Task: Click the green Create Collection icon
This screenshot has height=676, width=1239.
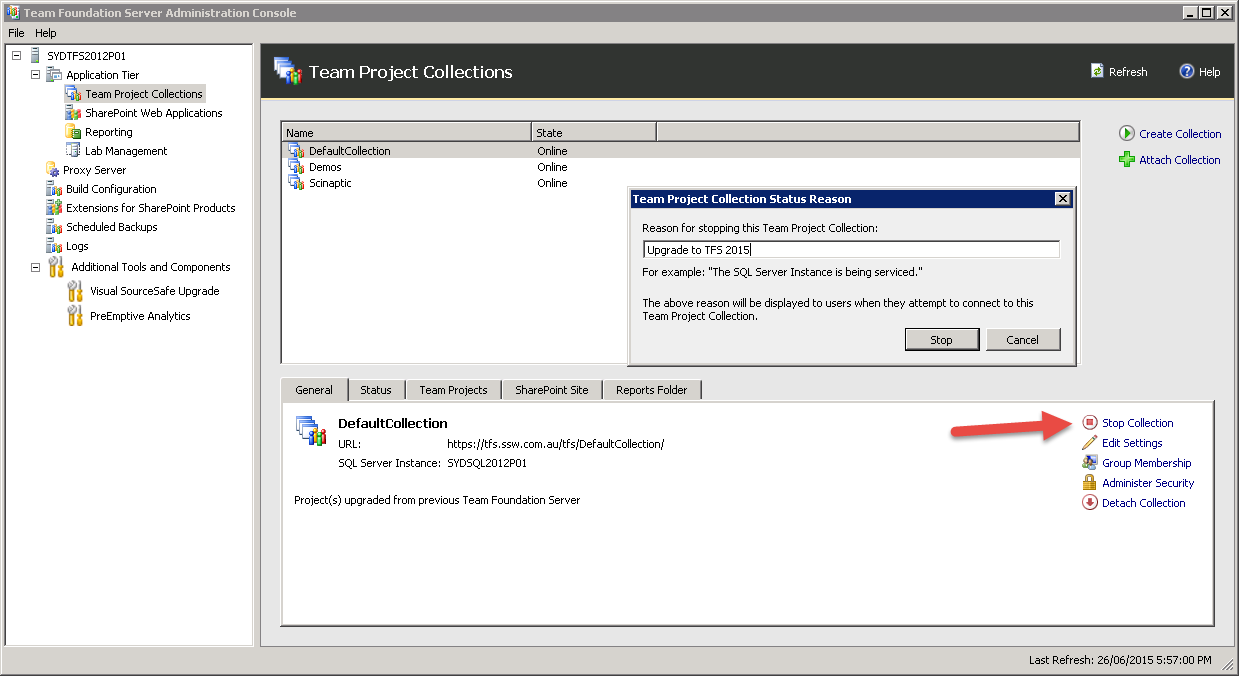Action: tap(1127, 133)
